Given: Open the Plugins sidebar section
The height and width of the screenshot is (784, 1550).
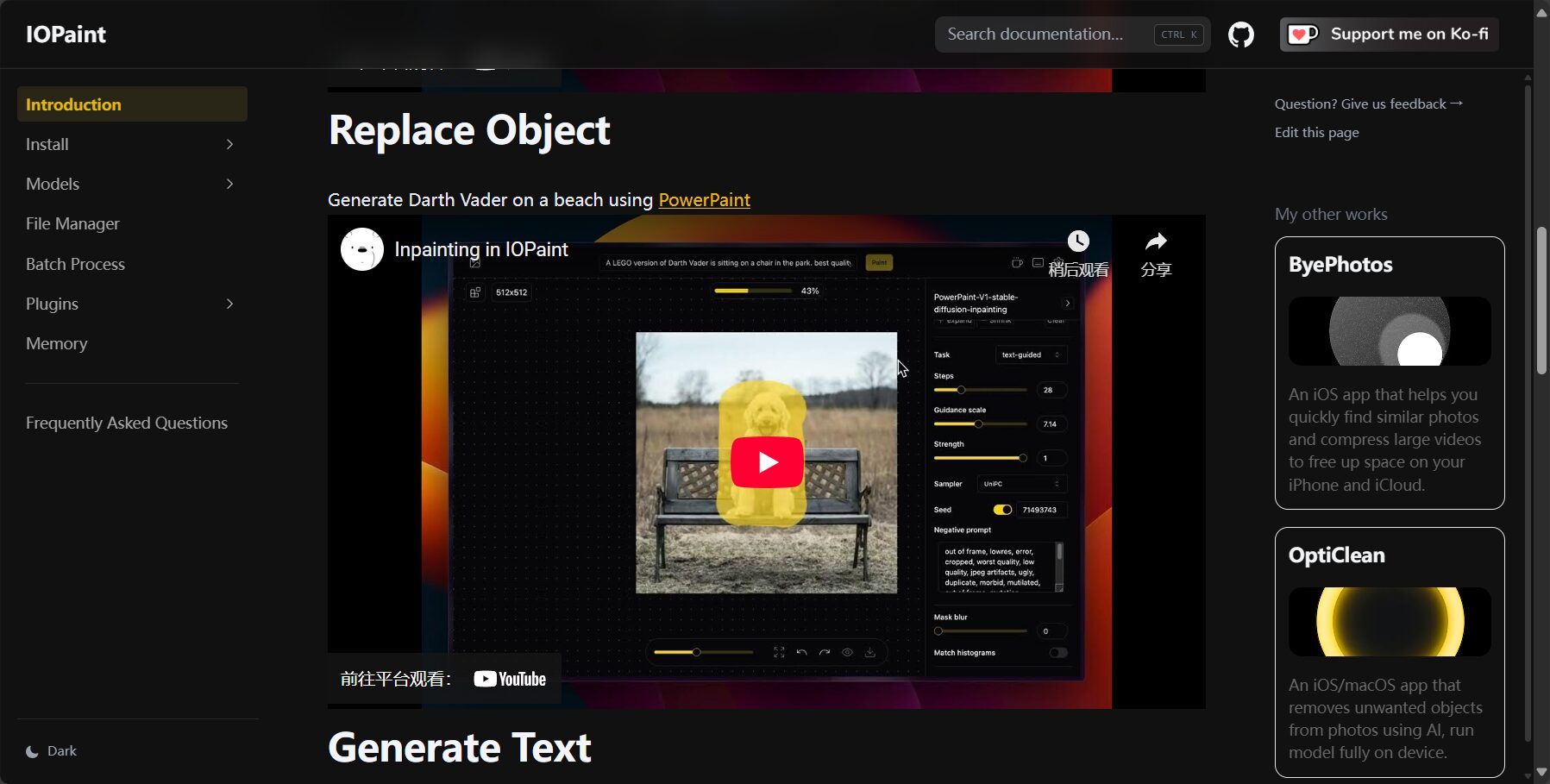Looking at the screenshot, I should click(132, 304).
